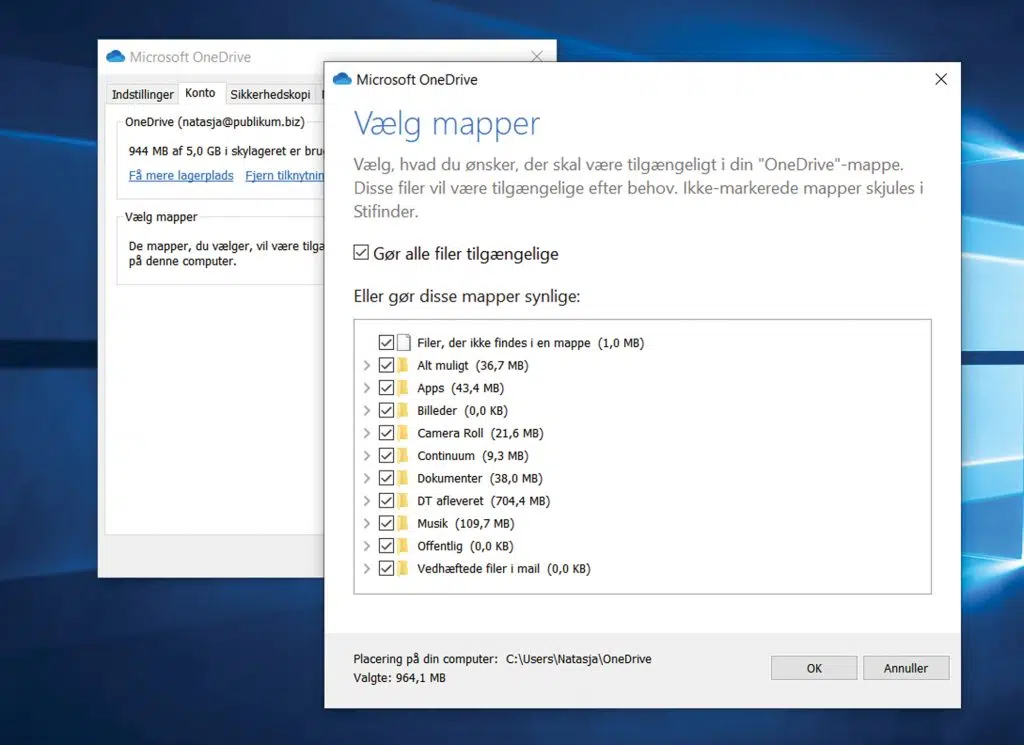
Task: Click the path C:\Users\Natasja\OneDrive
Action: 579,659
